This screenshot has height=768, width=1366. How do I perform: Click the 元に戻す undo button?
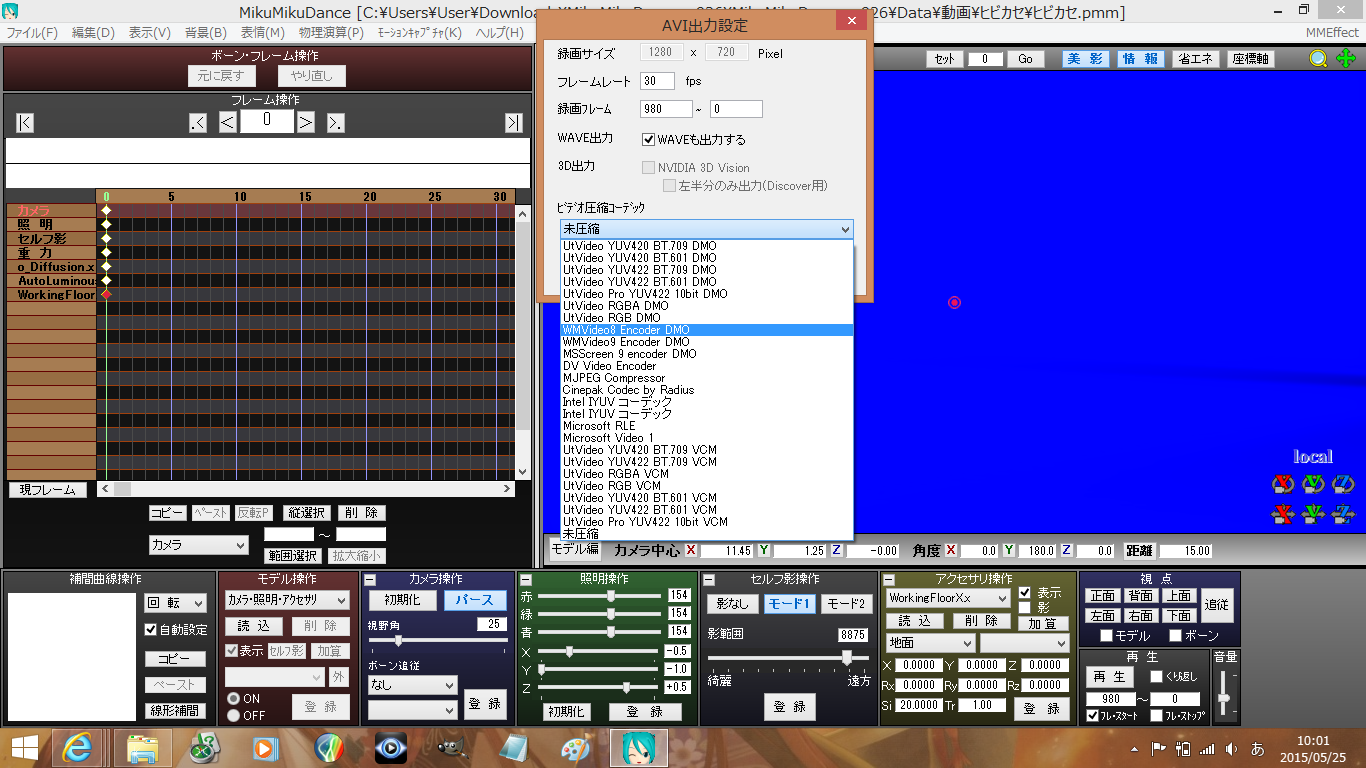(x=222, y=76)
